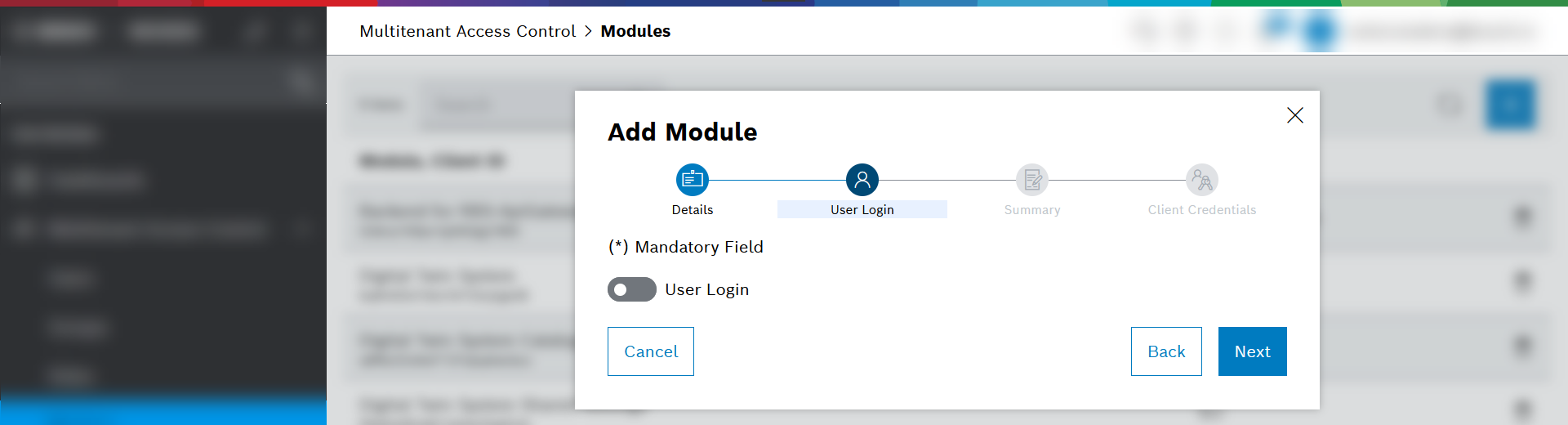Close the Add Module dialog
Screen dimensions: 1568x425
tap(1295, 115)
